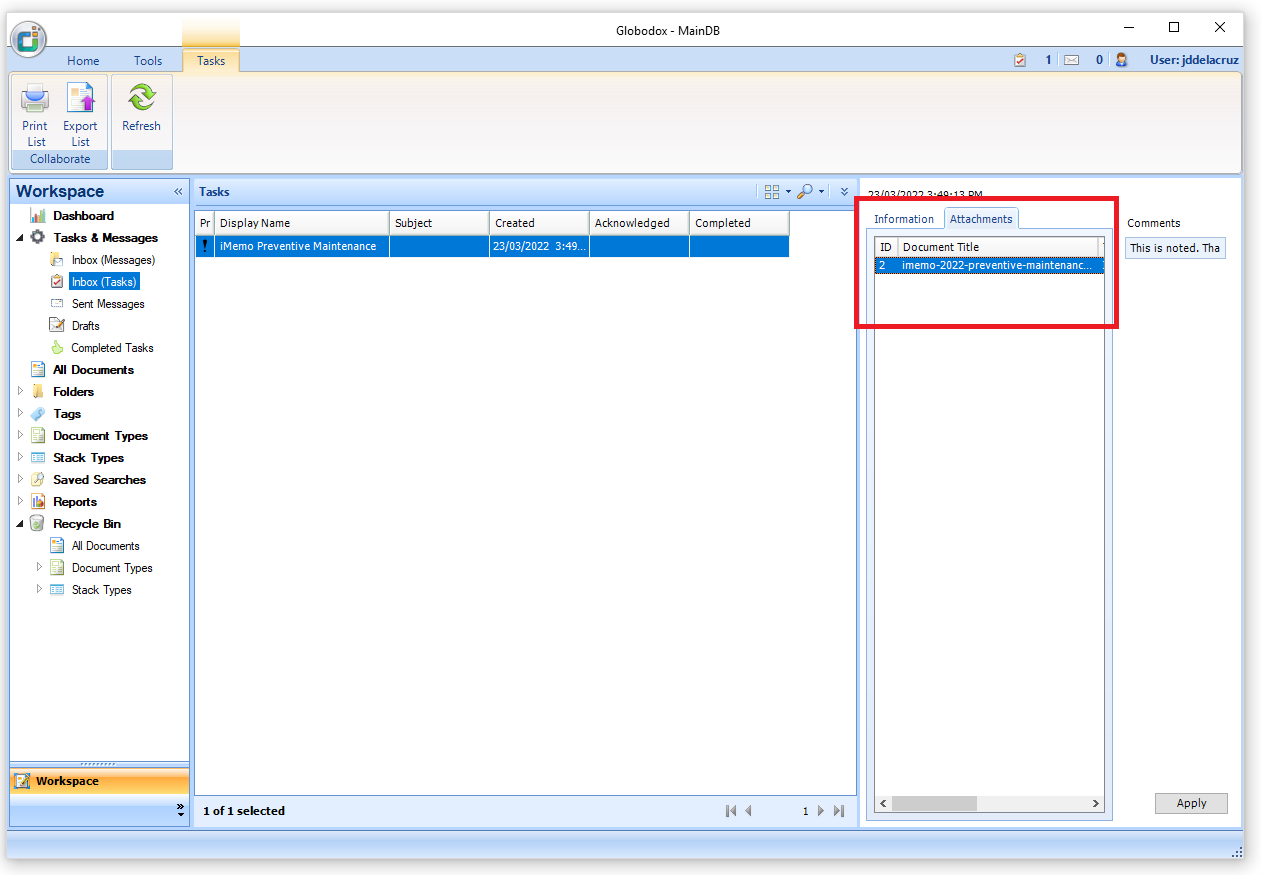
Task: Click the orange Workspace navigation button
Action: 99,781
